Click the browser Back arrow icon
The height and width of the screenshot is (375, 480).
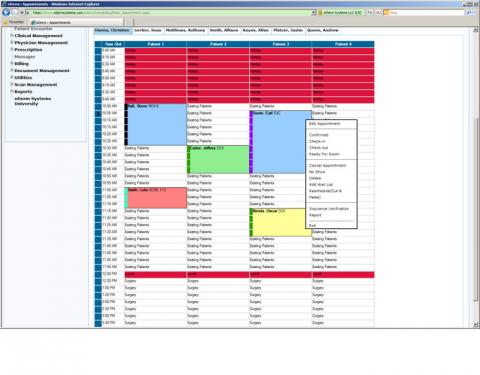pyautogui.click(x=6, y=12)
